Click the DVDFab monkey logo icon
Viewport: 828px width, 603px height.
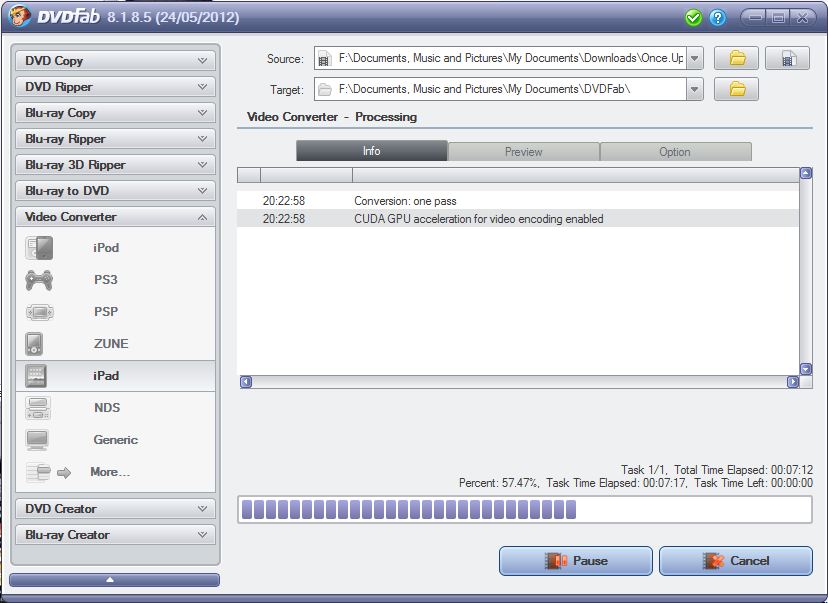point(19,16)
